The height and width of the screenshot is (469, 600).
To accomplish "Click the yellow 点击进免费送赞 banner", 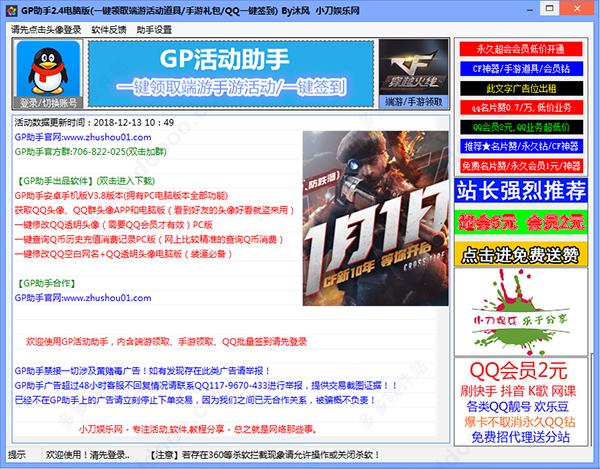I will (521, 254).
